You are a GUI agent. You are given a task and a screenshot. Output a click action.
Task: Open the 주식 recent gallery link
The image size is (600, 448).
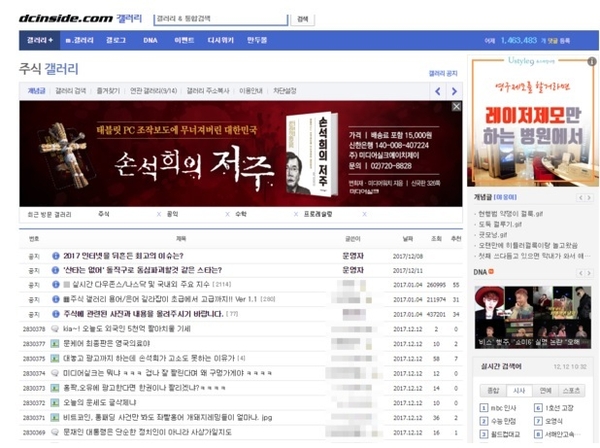[104, 214]
